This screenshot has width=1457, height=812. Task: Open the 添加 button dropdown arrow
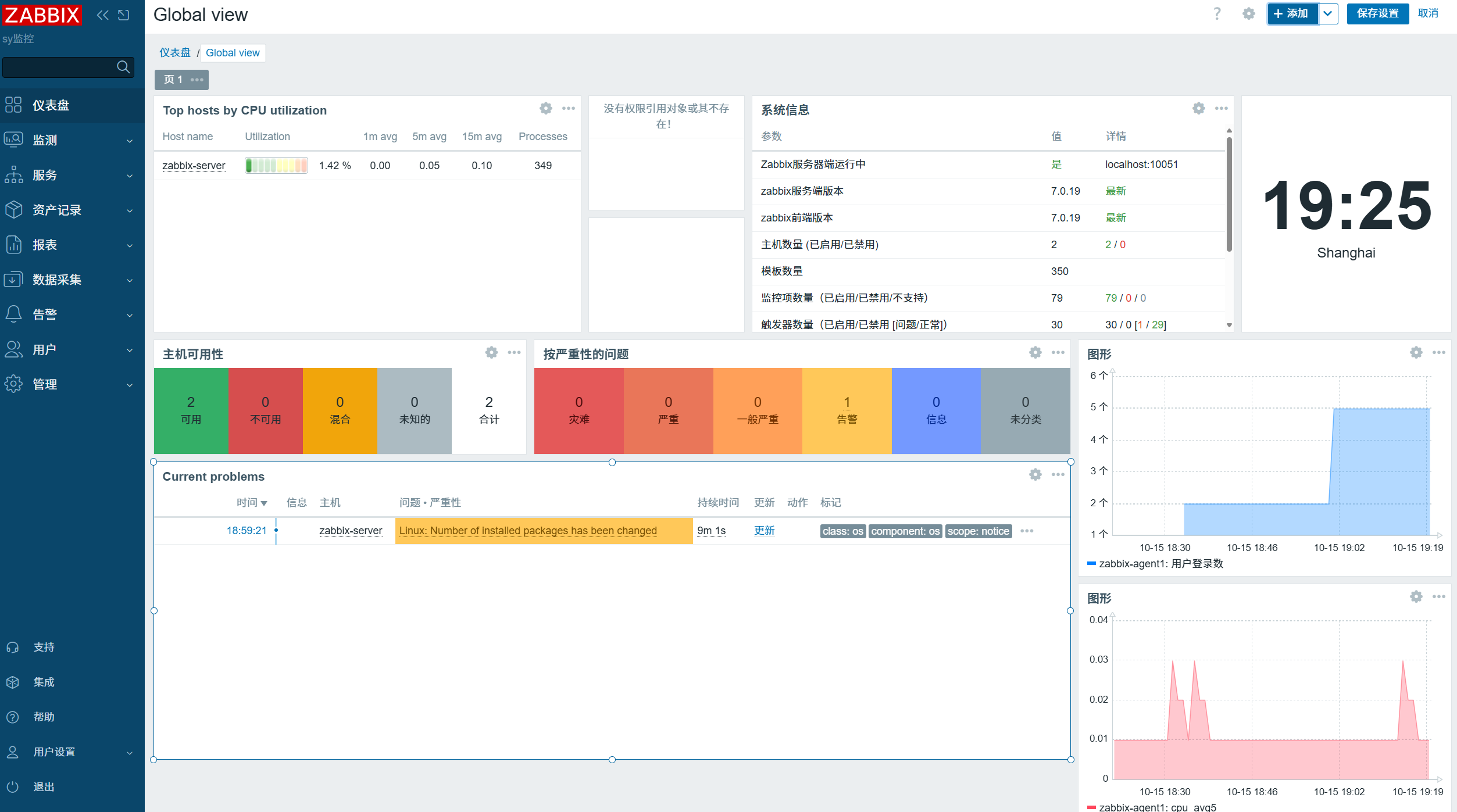pos(1328,13)
